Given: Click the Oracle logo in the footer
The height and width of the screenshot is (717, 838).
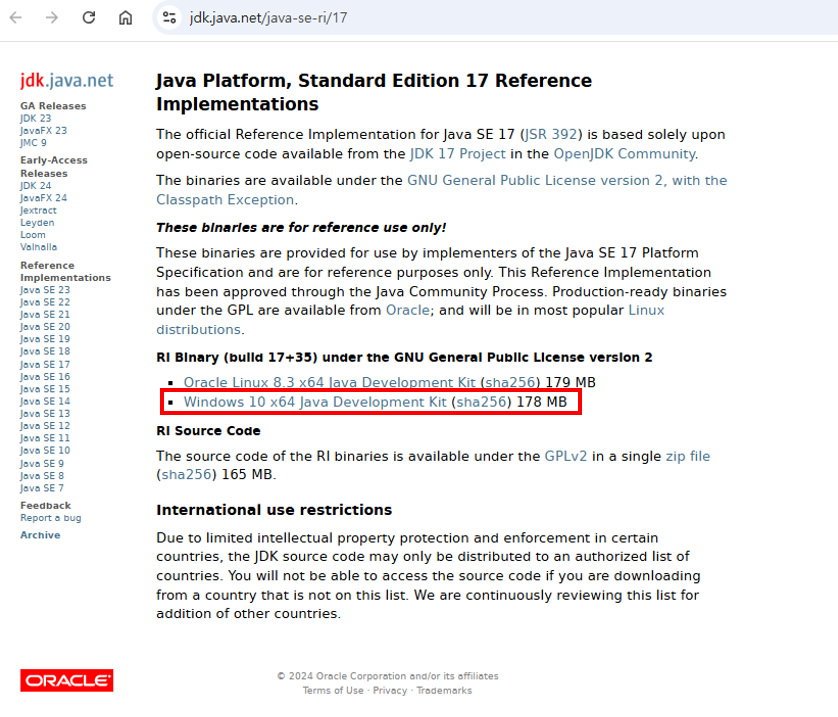Looking at the screenshot, I should [67, 680].
